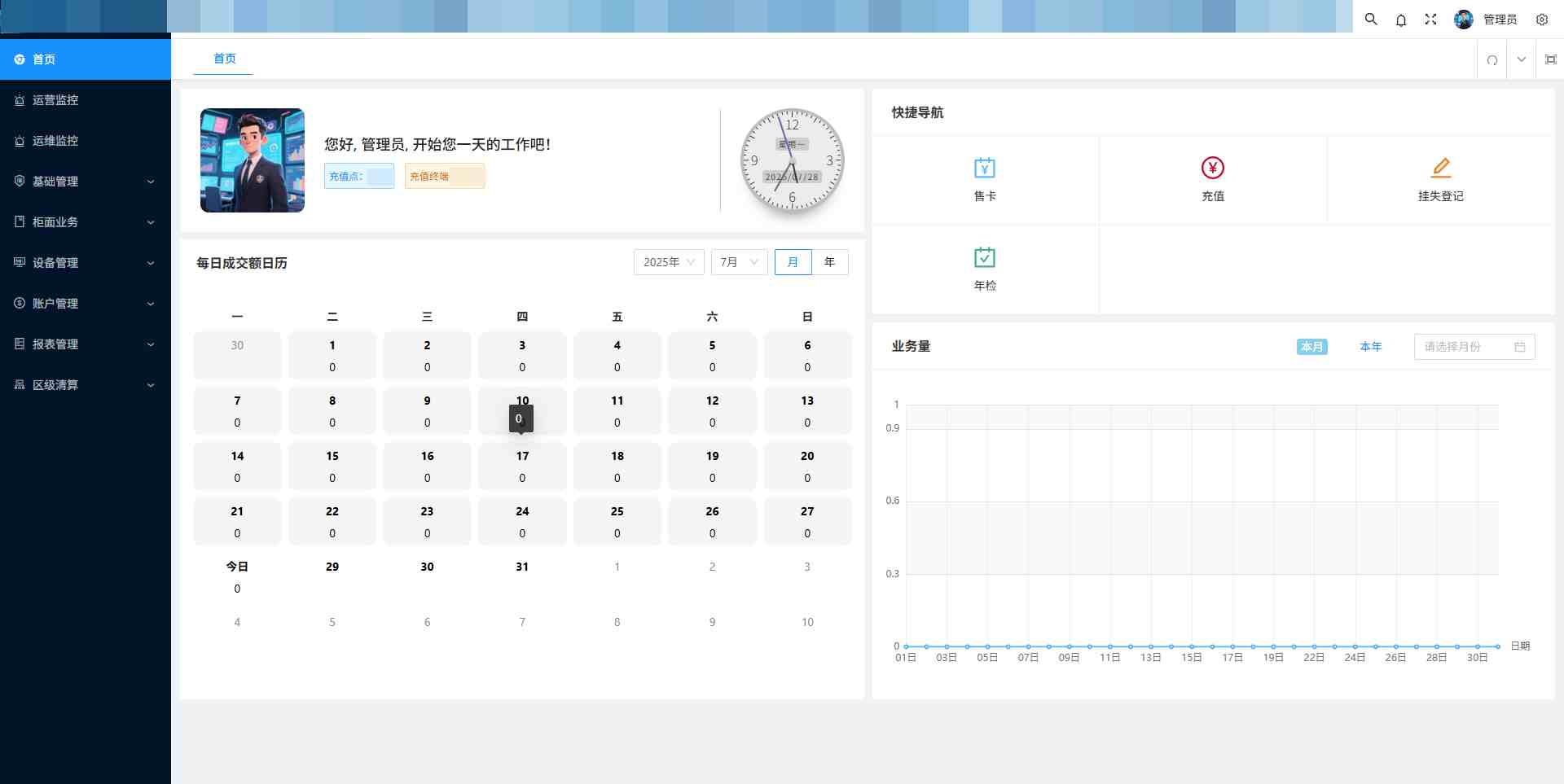Select calendar date 19
This screenshot has height=784, width=1564.
pos(712,466)
